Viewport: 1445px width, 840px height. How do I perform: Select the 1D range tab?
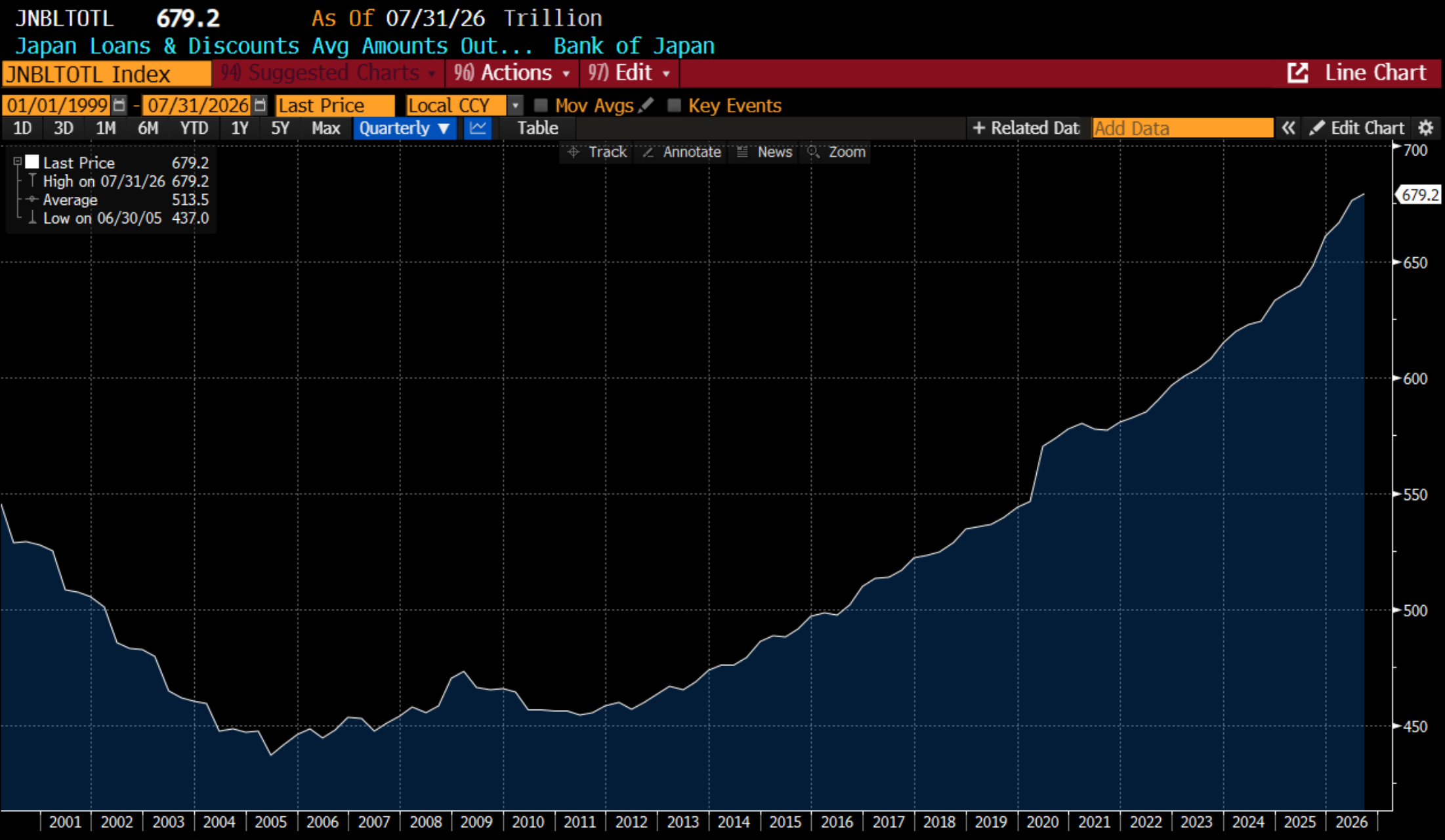(22, 128)
